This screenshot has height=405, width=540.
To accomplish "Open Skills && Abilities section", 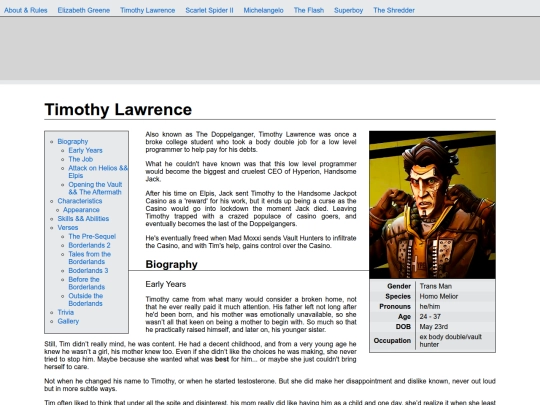I will pyautogui.click(x=83, y=219).
